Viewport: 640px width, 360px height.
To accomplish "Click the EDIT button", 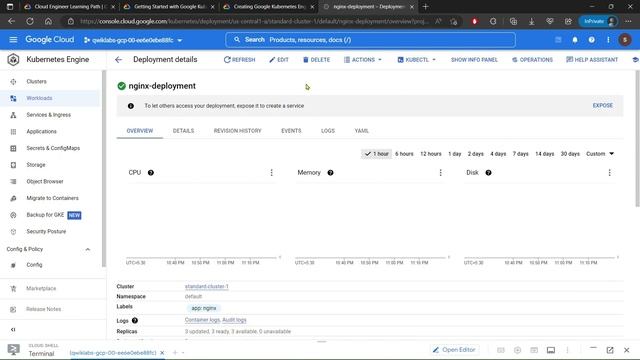I will tap(279, 60).
